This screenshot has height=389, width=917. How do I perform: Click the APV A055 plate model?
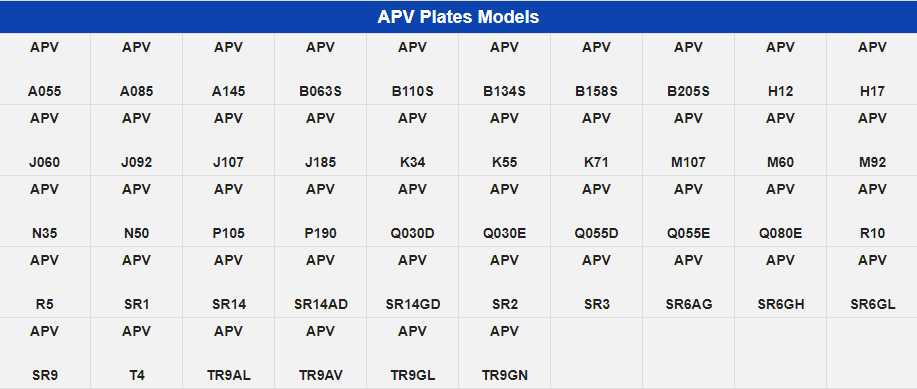coord(45,69)
